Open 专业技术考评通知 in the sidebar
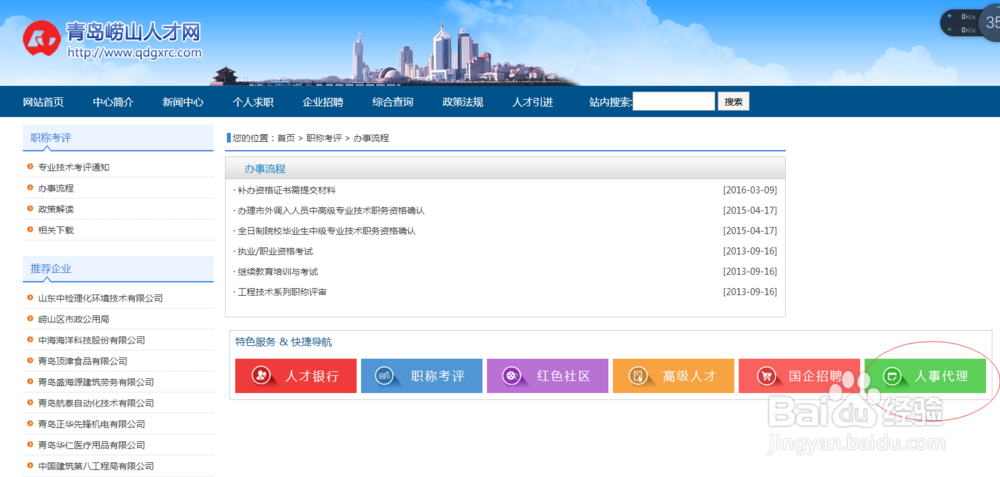This screenshot has width=1000, height=477. pos(74,168)
